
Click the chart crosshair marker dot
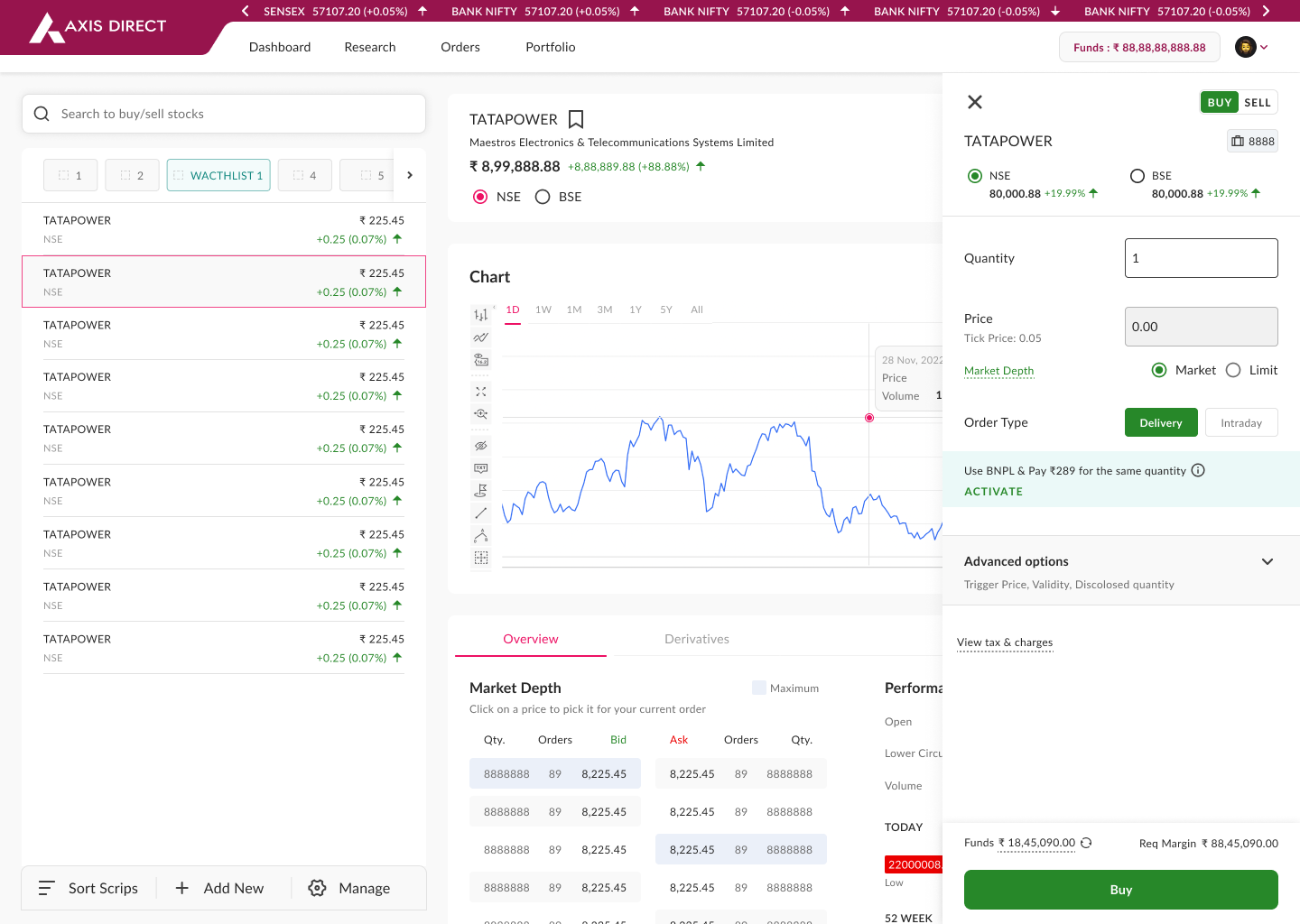[869, 418]
